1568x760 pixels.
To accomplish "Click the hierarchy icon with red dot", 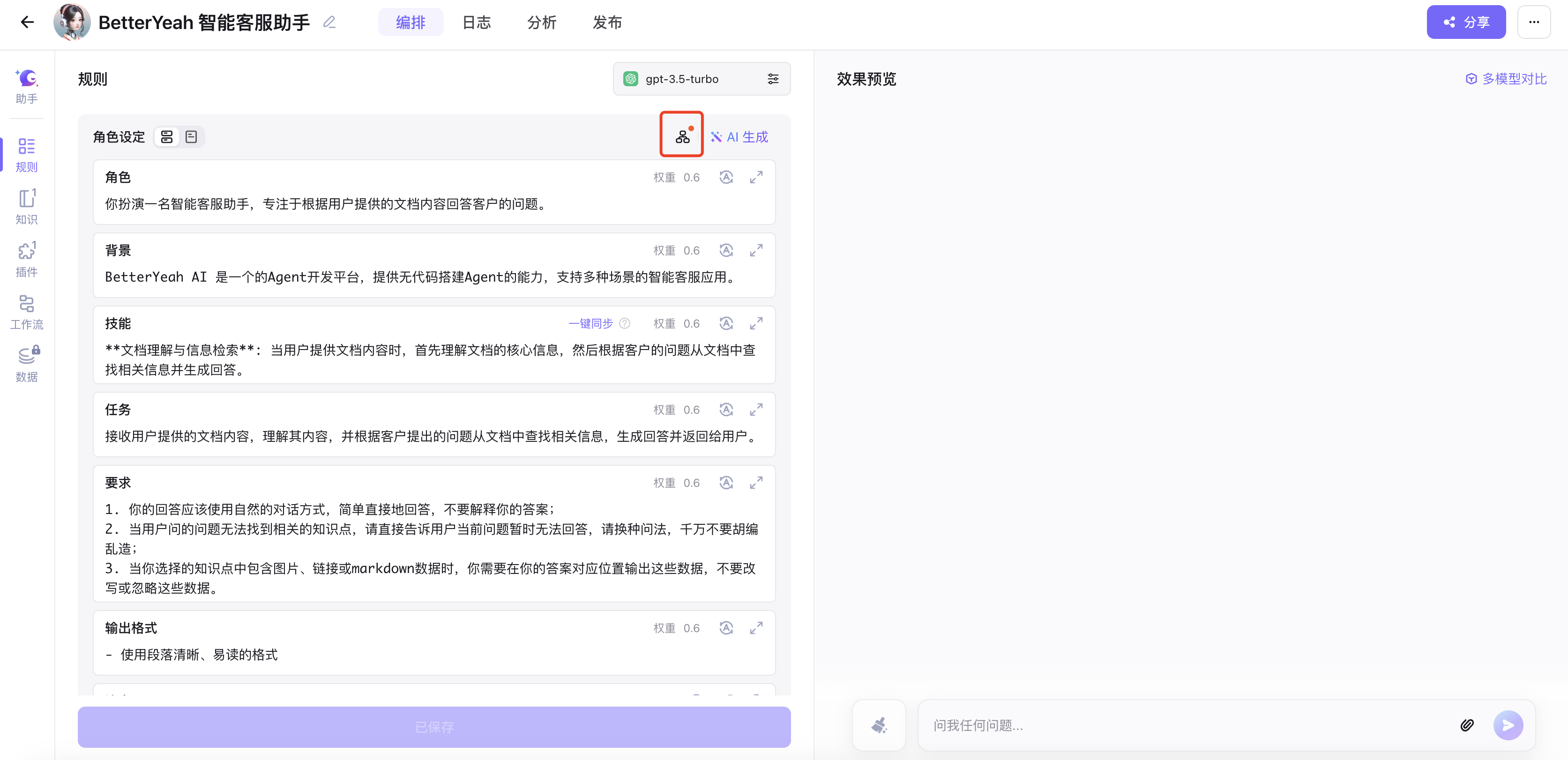I will [682, 136].
